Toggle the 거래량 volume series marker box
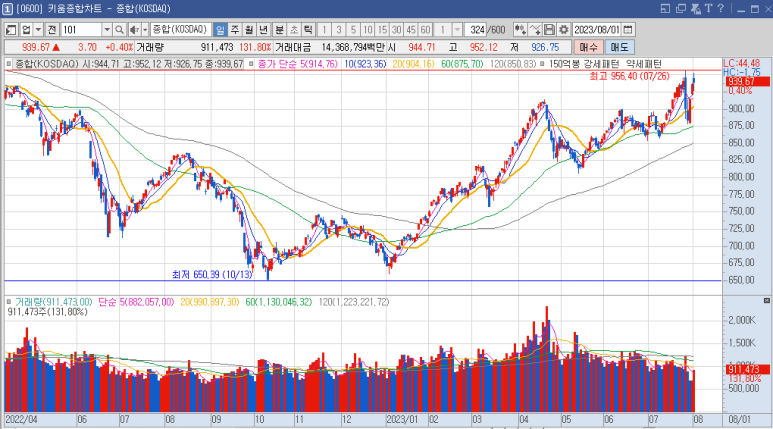This screenshot has height=429, width=773. pyautogui.click(x=8, y=301)
